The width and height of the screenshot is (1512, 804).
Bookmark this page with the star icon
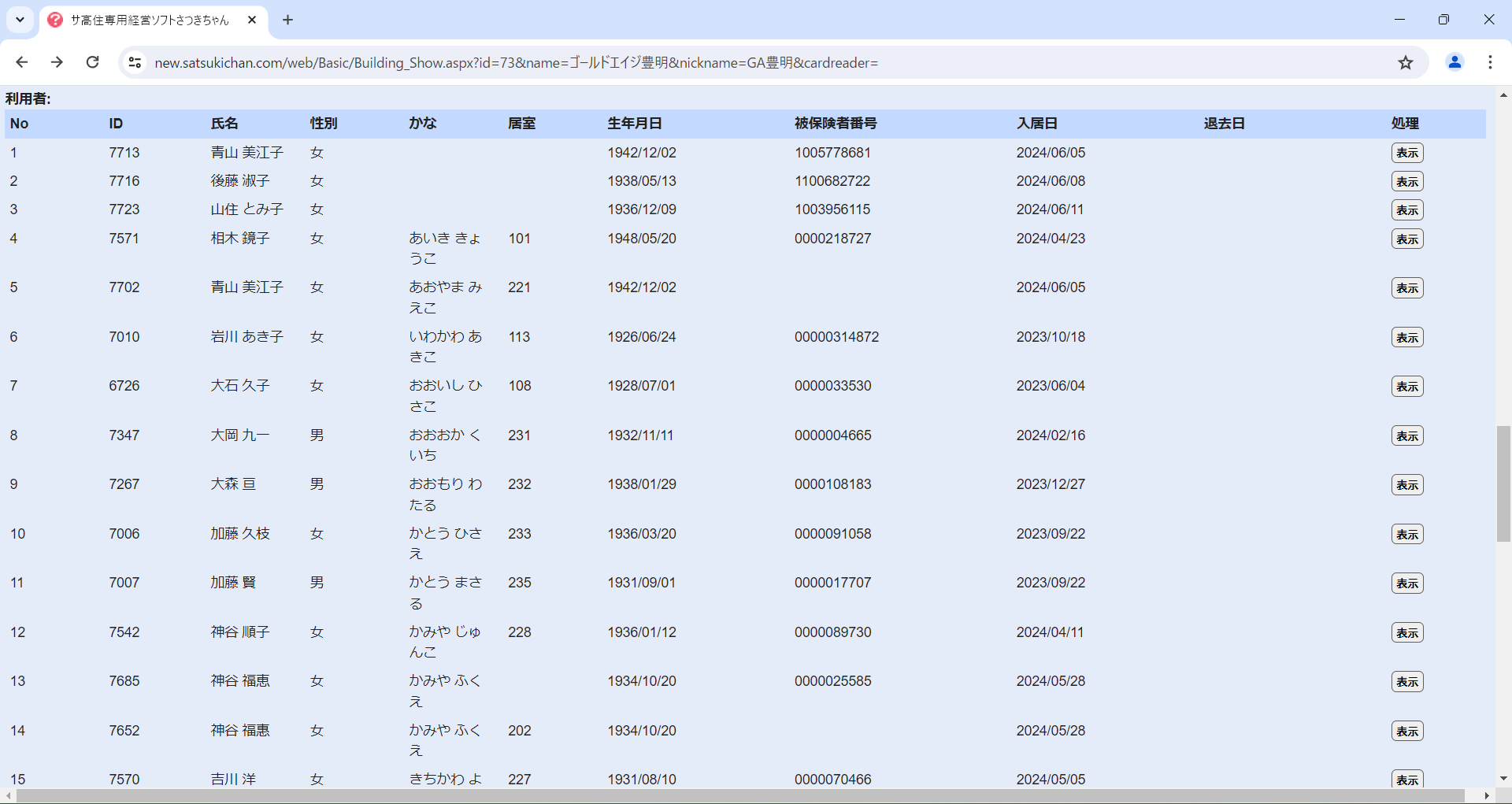(x=1406, y=62)
